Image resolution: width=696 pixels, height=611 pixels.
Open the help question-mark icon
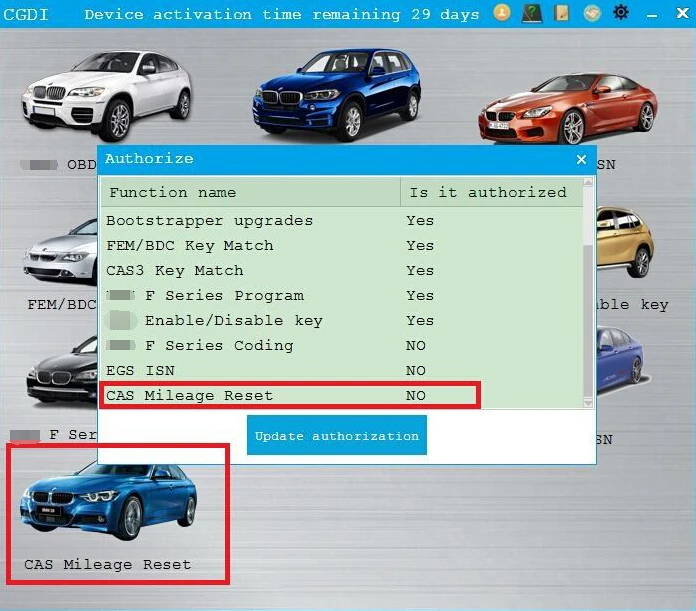point(532,13)
